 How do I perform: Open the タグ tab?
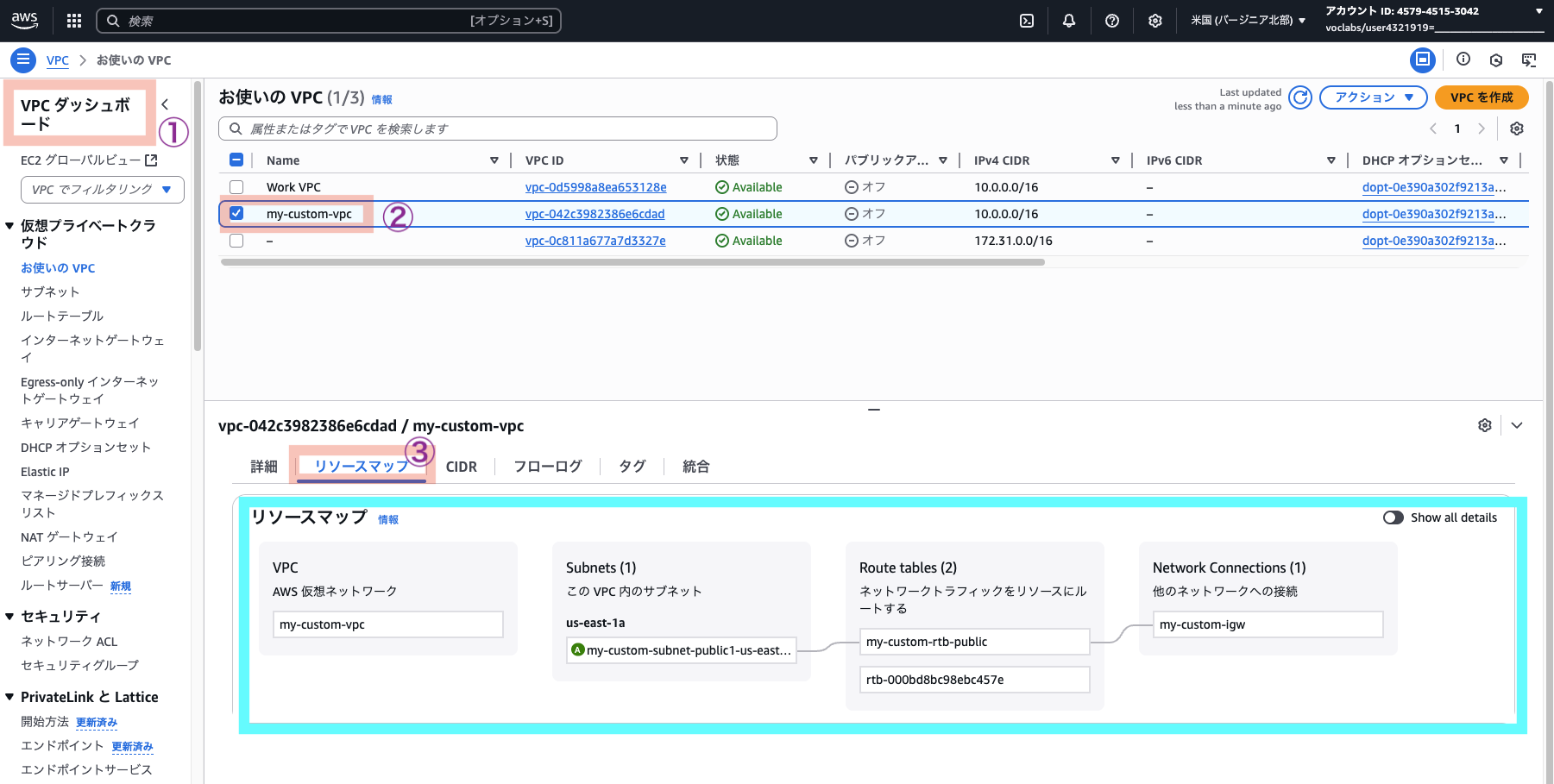point(632,467)
